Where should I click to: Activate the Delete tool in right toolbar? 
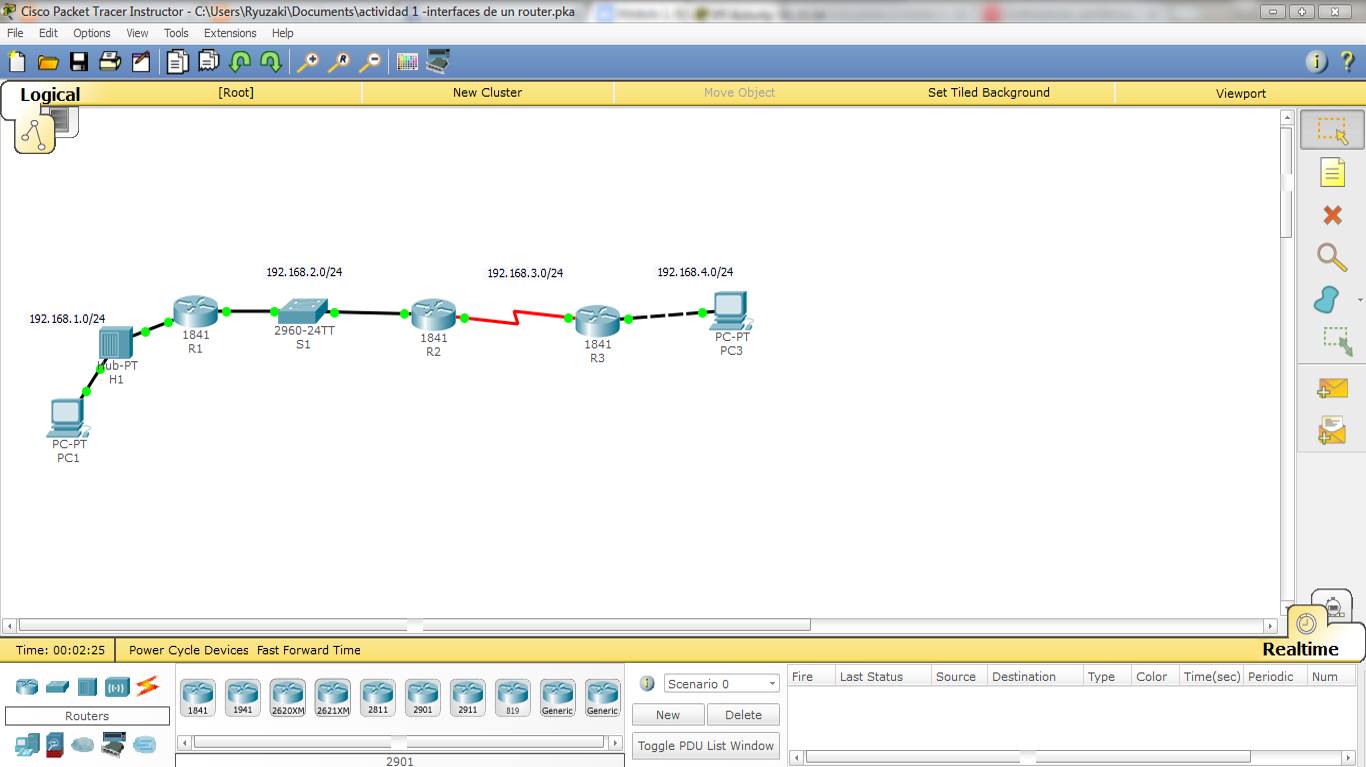(1330, 215)
